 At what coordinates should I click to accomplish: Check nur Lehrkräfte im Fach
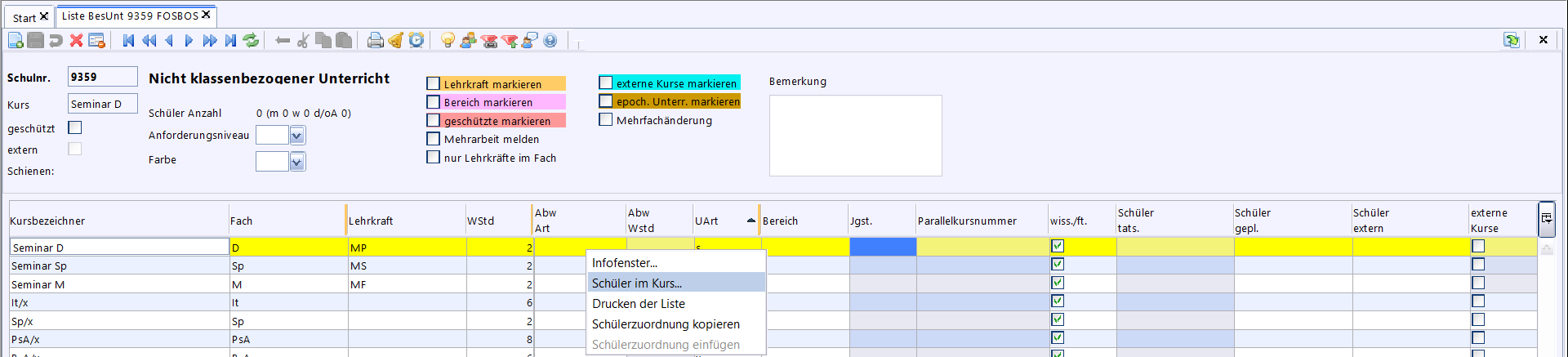pyautogui.click(x=434, y=157)
